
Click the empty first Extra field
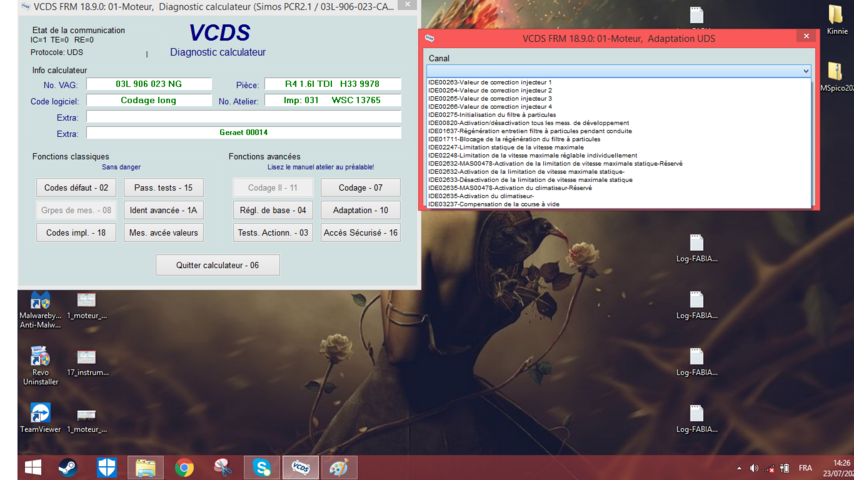pyautogui.click(x=243, y=117)
